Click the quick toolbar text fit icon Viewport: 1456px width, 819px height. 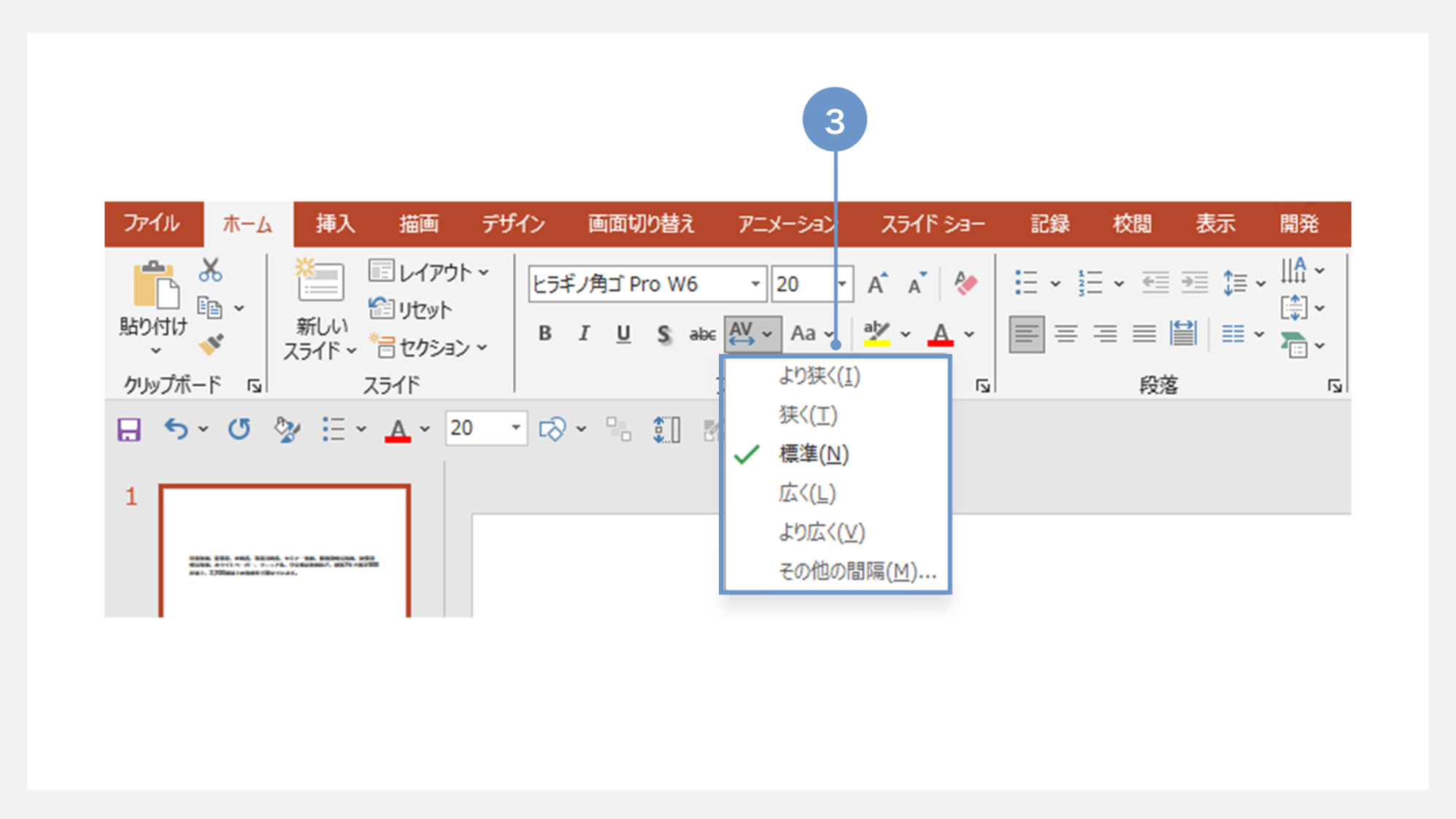click(666, 429)
